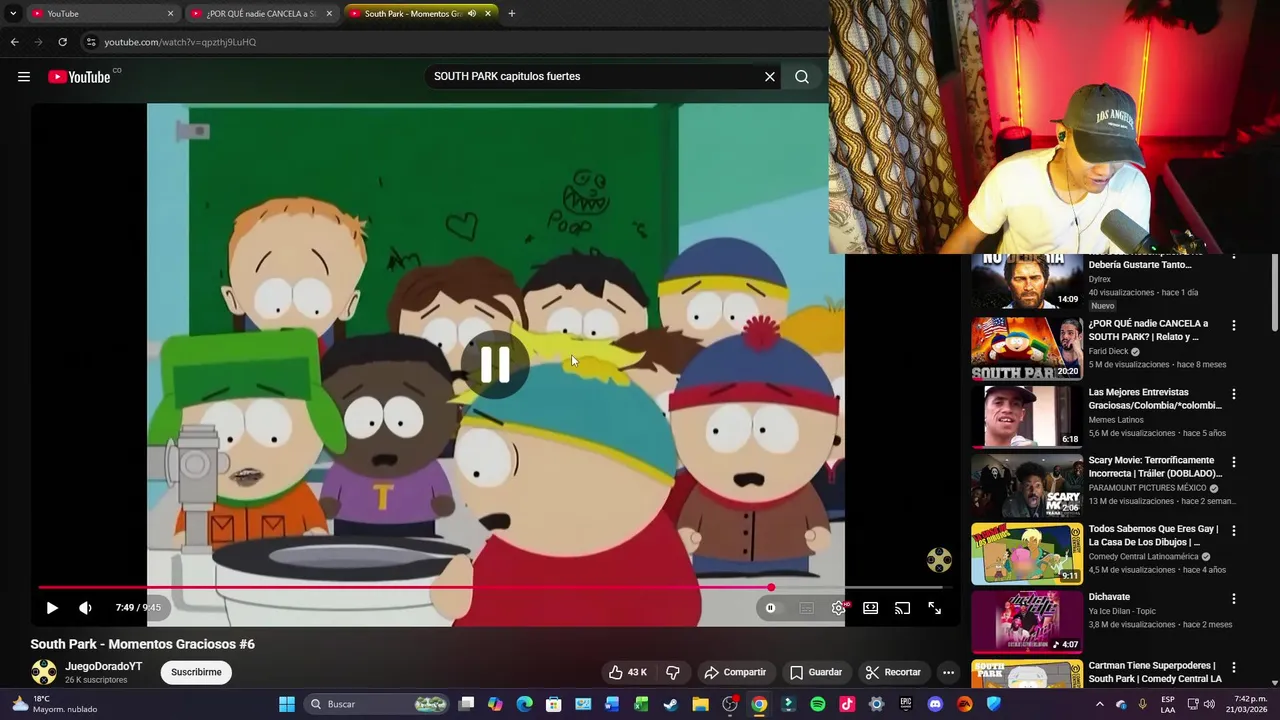This screenshot has width=1280, height=720.
Task: Open Excel from the taskbar
Action: 642,704
